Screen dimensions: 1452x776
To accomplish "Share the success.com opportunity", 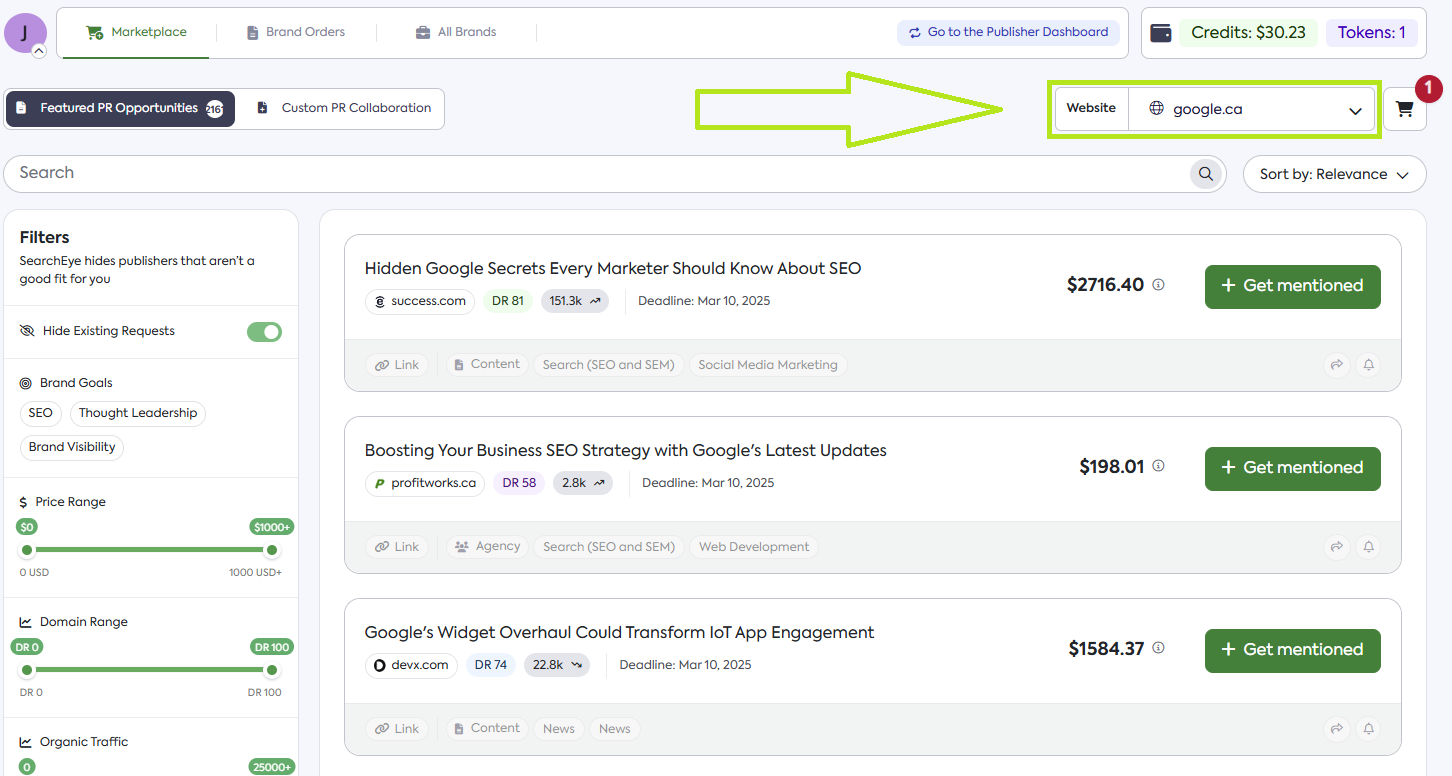I will pos(1336,365).
